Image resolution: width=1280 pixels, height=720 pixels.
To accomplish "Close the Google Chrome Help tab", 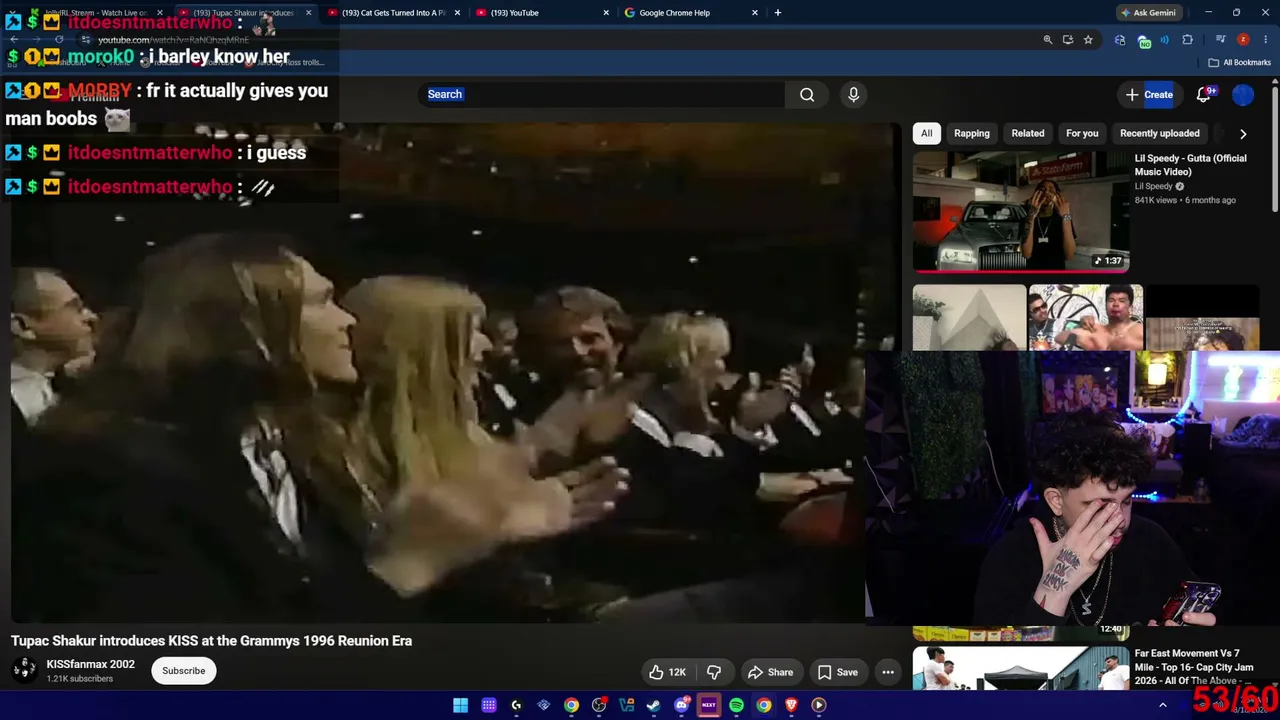I will click(x=755, y=13).
